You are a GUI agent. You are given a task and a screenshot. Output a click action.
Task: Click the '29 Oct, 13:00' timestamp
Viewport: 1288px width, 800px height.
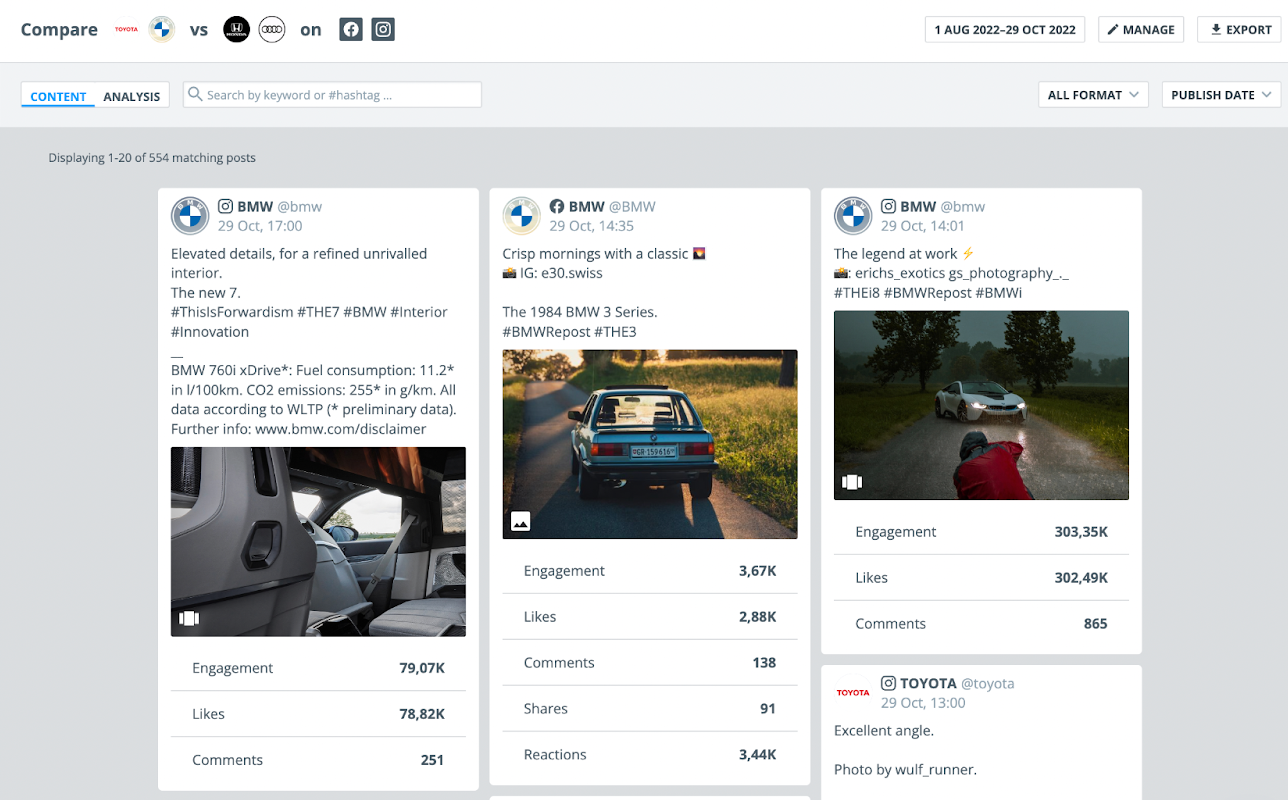(x=923, y=703)
